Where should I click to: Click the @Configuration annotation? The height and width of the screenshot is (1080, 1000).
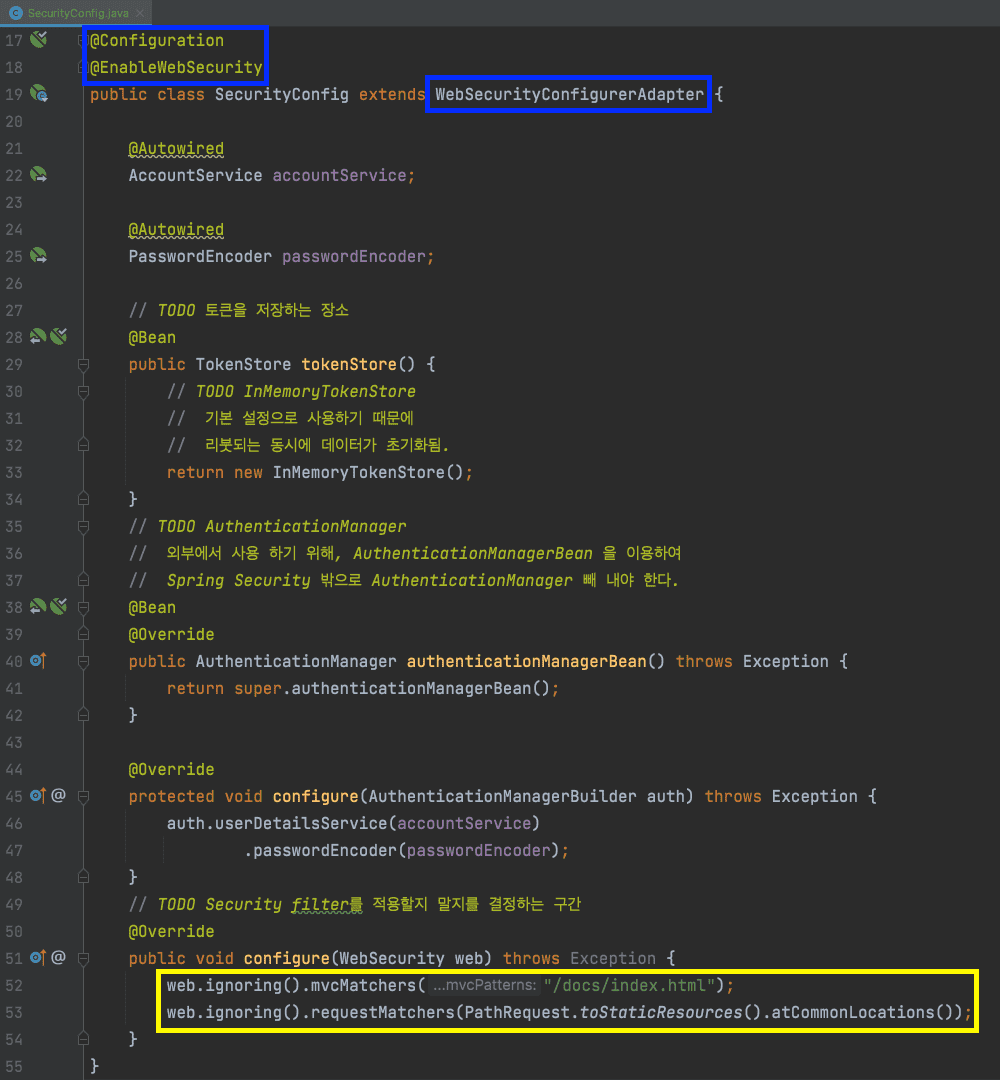pyautogui.click(x=157, y=41)
